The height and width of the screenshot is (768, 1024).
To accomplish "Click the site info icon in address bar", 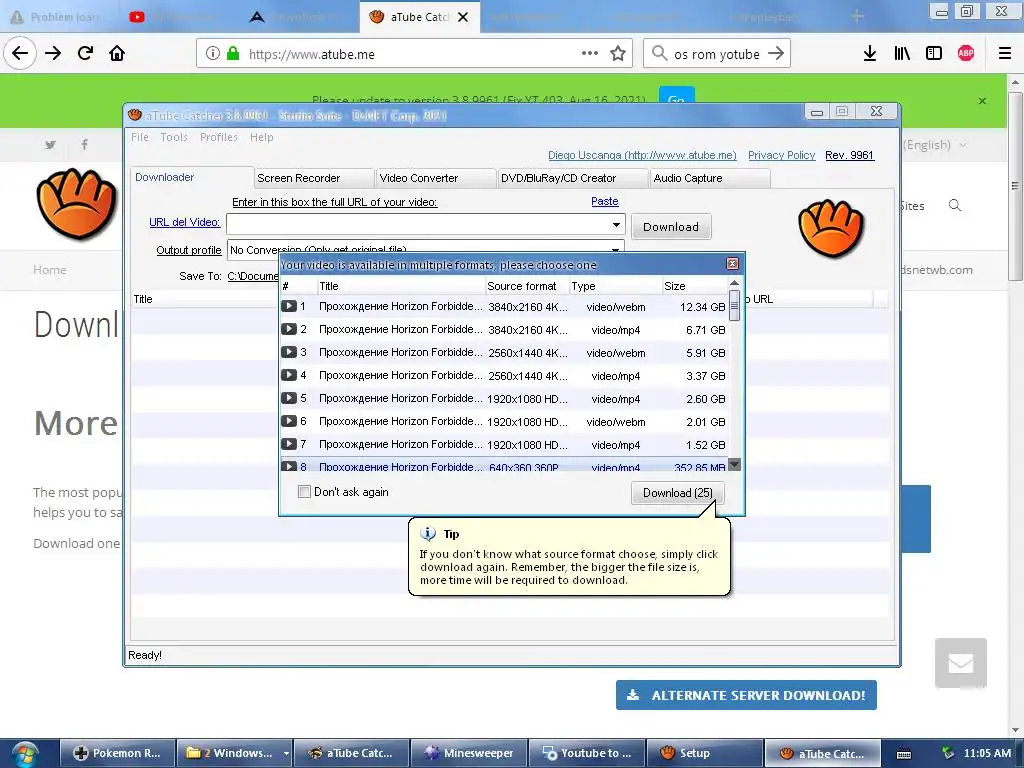I will click(x=213, y=54).
